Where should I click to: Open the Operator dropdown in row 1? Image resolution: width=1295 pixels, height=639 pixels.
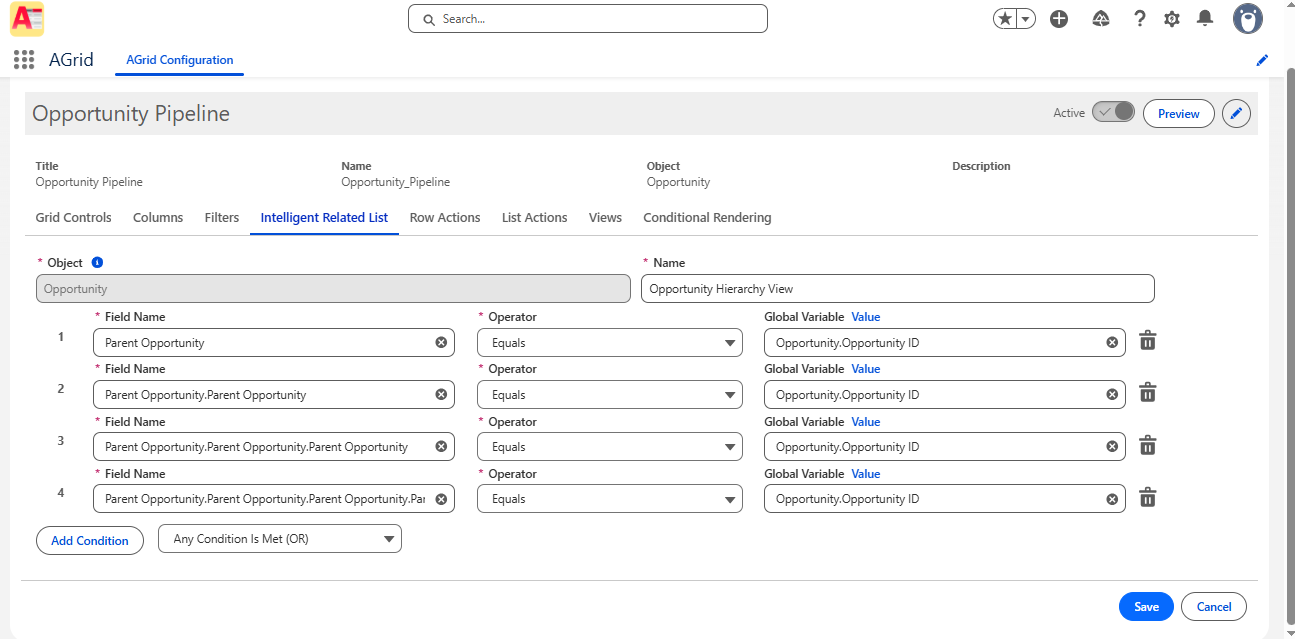click(610, 343)
